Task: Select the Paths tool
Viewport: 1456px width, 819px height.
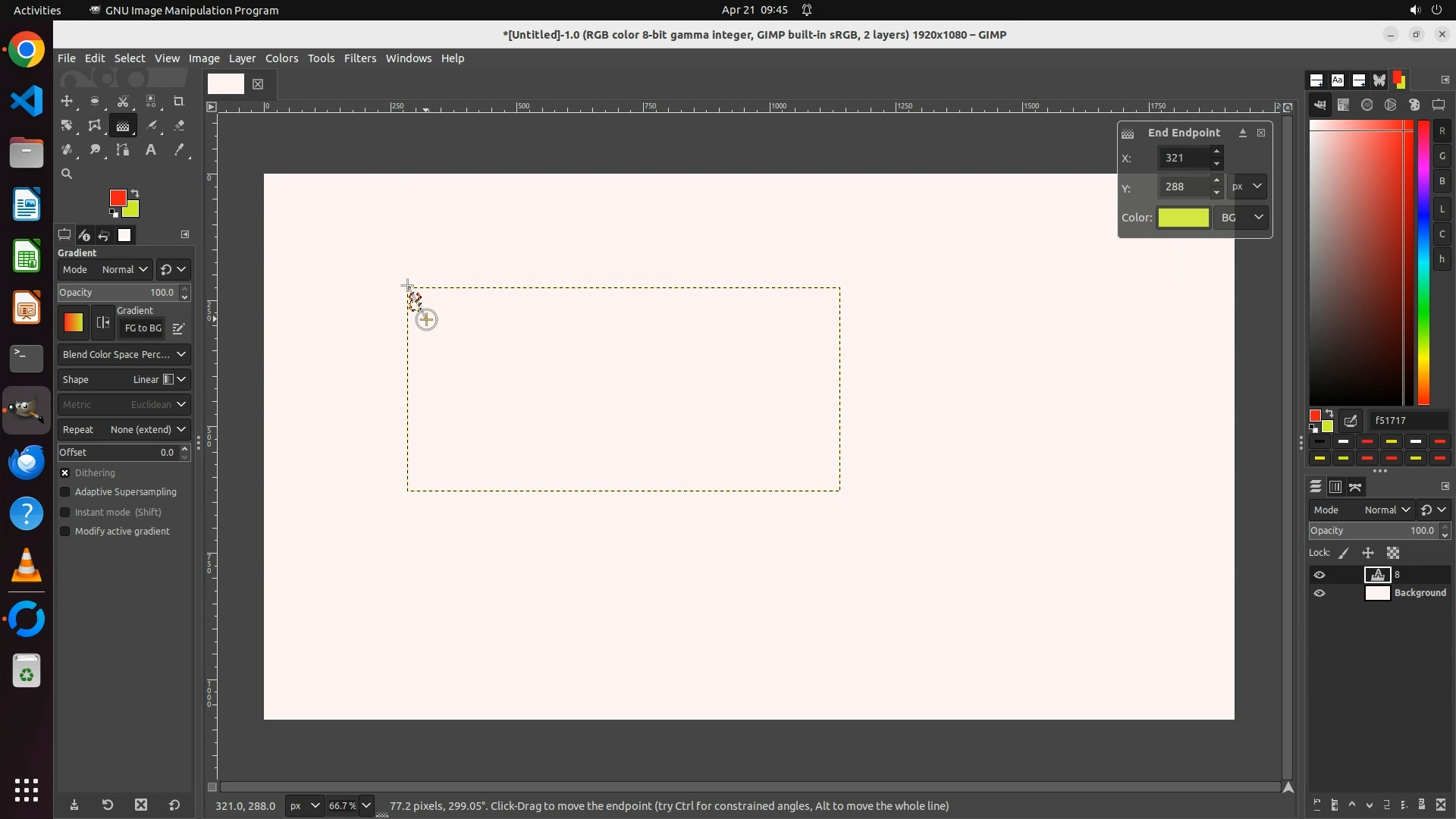Action: (123, 150)
